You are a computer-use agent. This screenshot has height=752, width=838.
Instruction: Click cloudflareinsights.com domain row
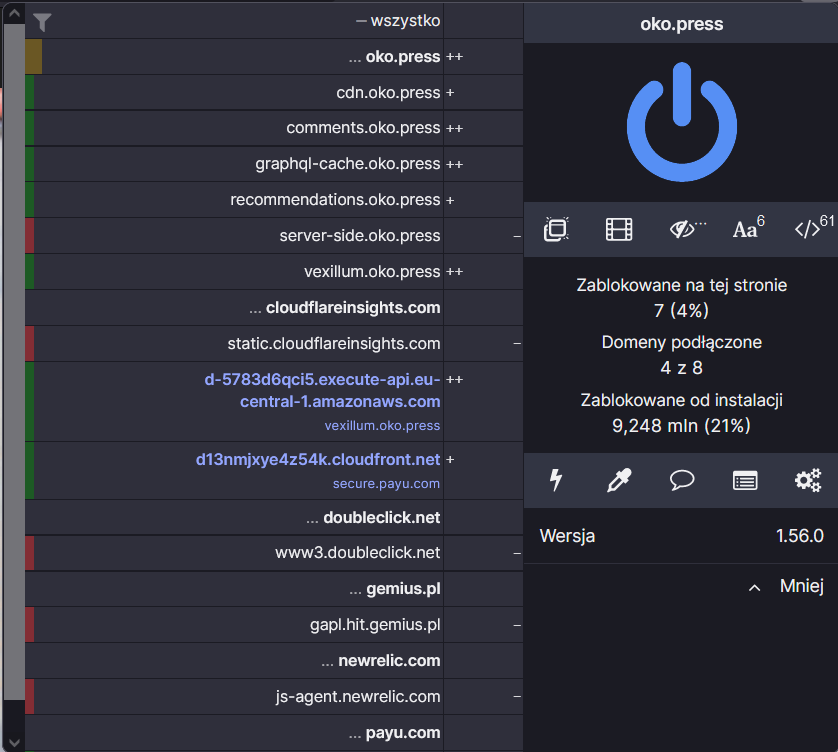(234, 308)
